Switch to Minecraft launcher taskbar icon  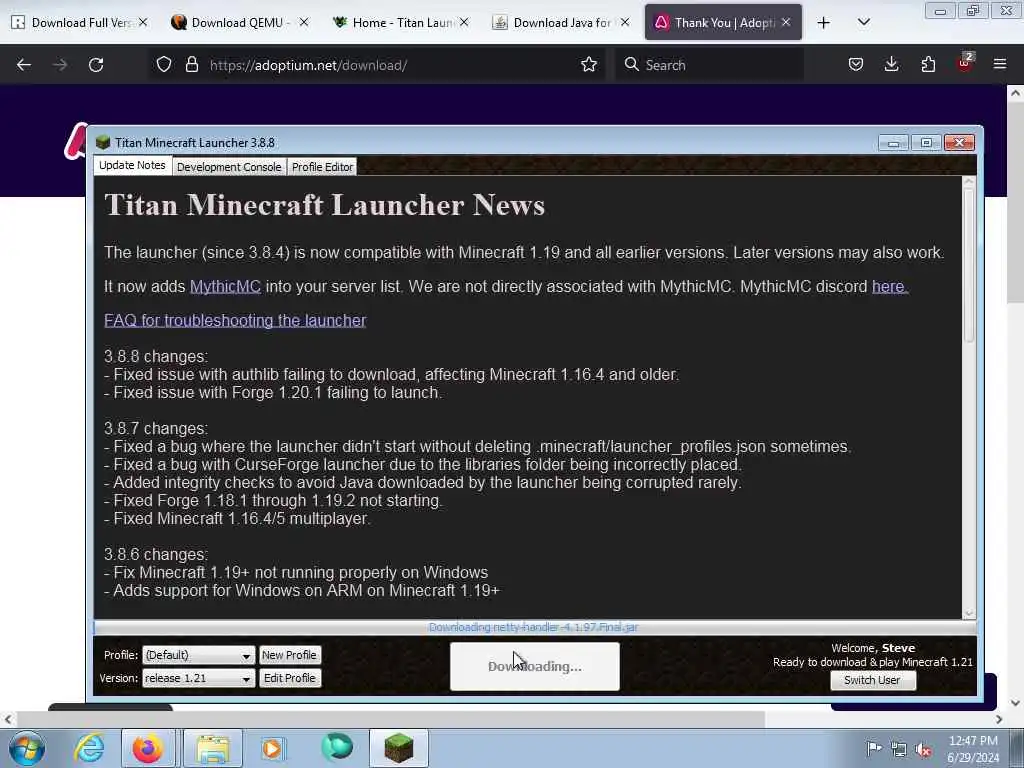(398, 748)
